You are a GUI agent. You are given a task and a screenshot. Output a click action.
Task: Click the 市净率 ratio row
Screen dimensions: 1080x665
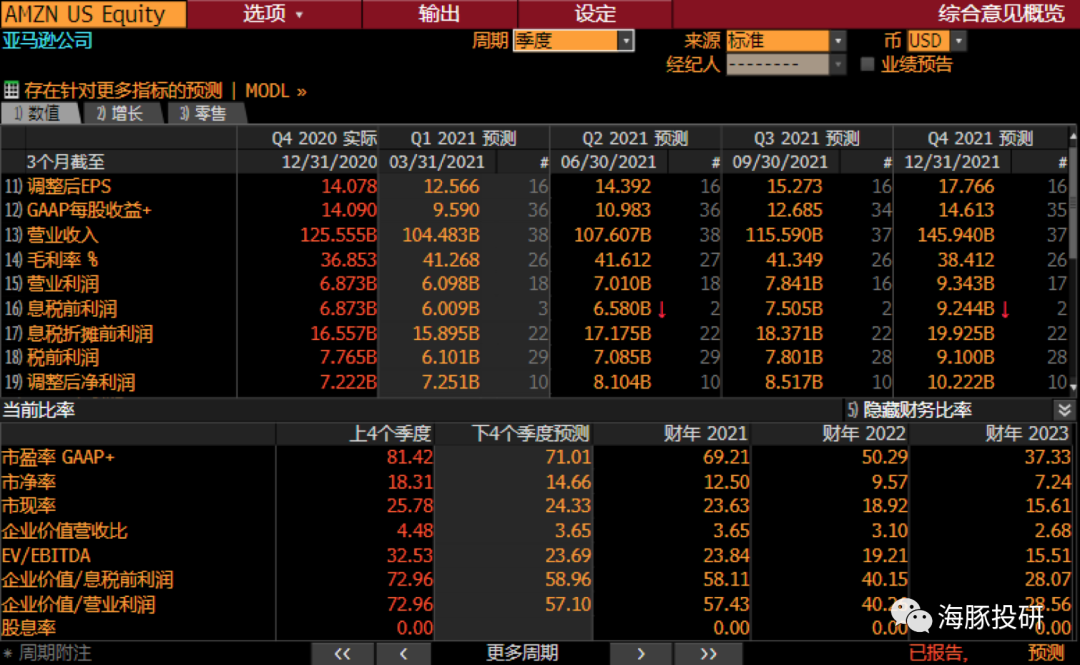coord(537,482)
